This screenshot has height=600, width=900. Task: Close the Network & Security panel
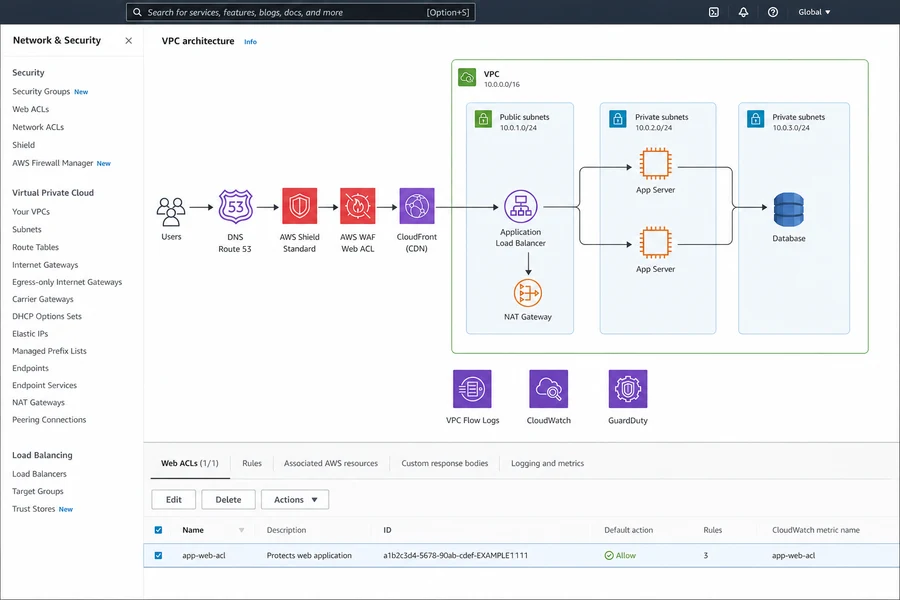coord(129,41)
